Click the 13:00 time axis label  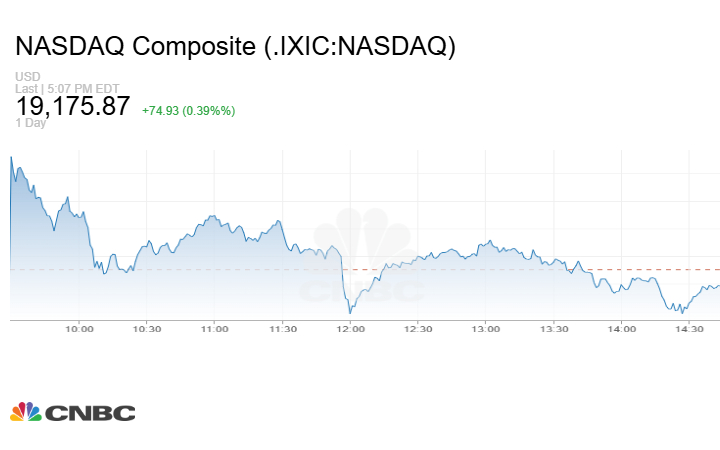click(486, 329)
